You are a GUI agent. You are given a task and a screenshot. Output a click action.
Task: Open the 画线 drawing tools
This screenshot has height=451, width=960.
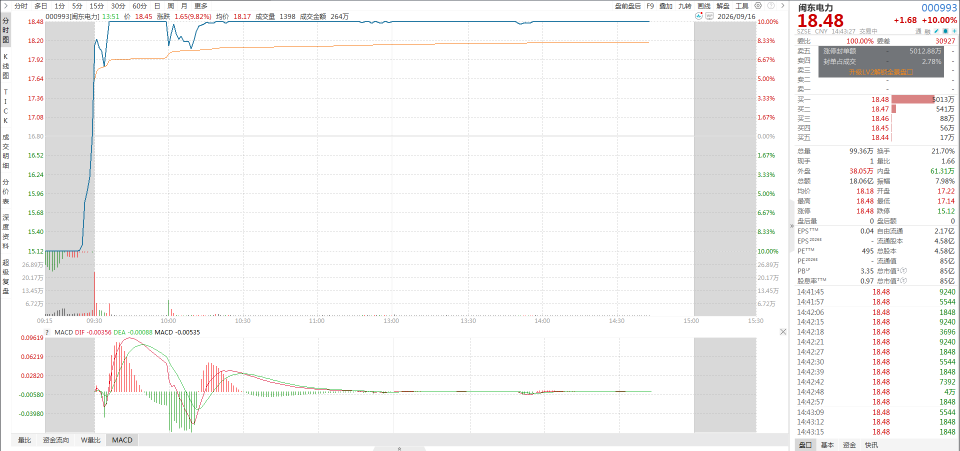click(x=704, y=6)
